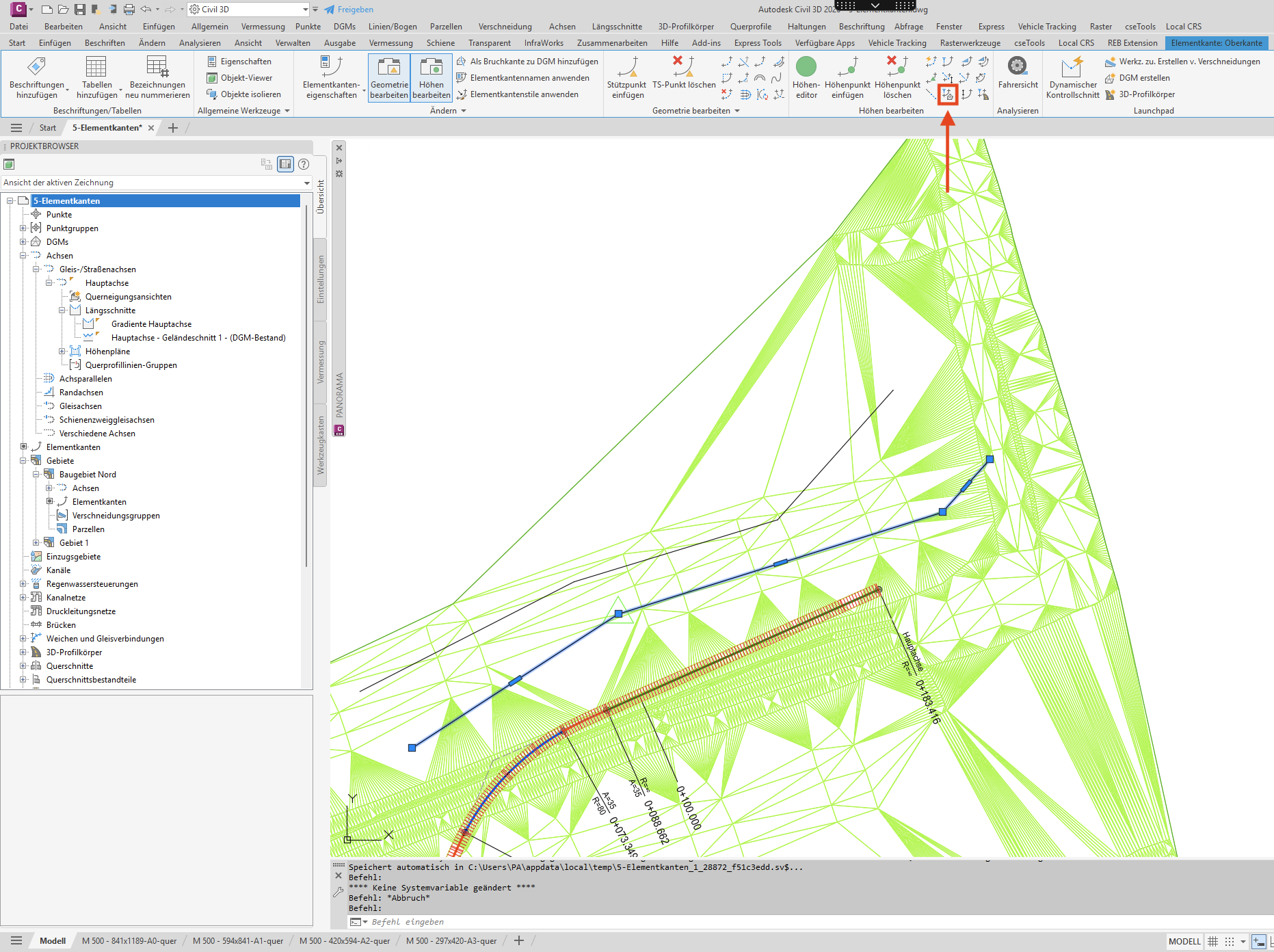Open the Objekt-Viewer tool
The image size is (1274, 952).
click(239, 78)
